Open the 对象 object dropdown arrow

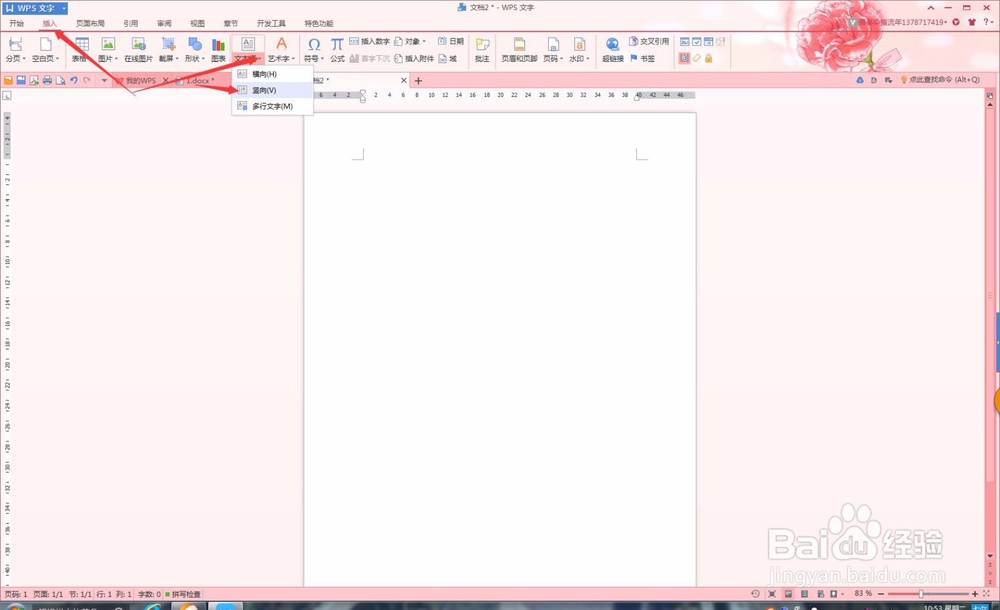point(424,41)
